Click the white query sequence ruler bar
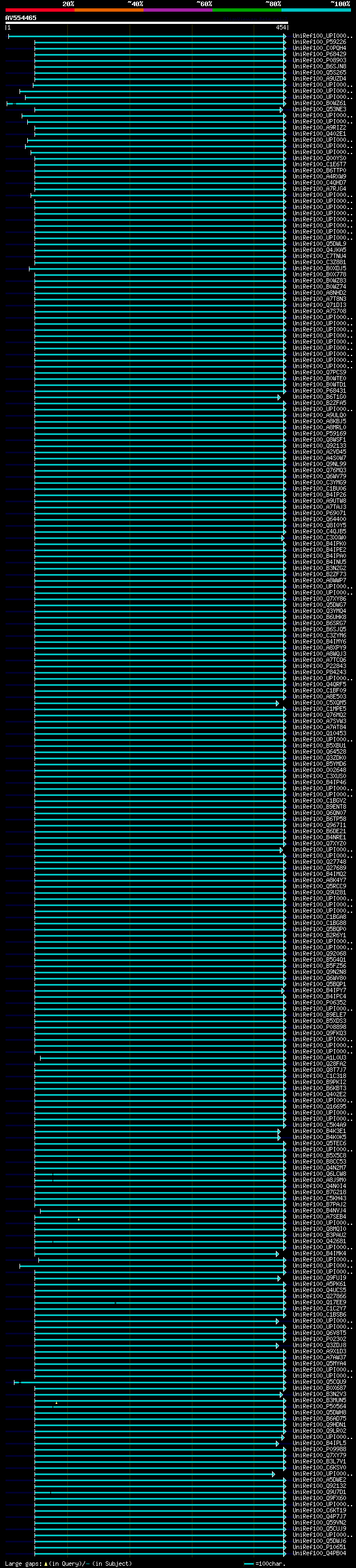This screenshot has width=356, height=1568. point(146,22)
